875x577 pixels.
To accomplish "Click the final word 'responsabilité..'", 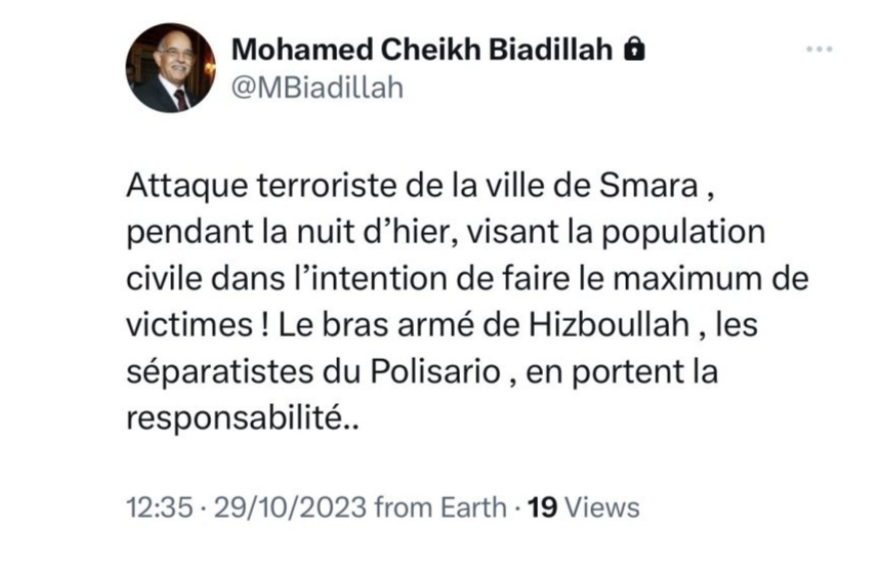I will [x=243, y=419].
